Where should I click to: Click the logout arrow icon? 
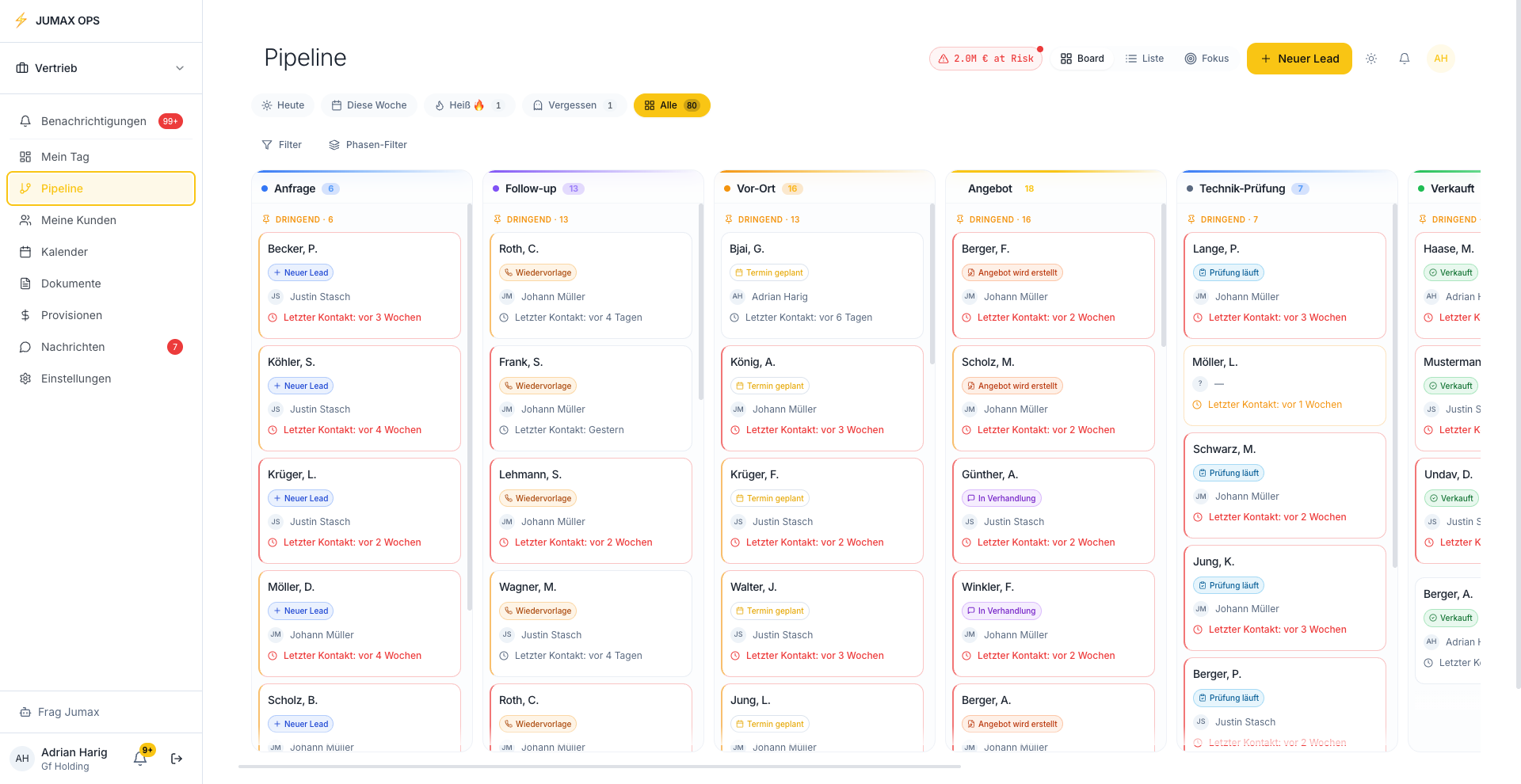(177, 759)
